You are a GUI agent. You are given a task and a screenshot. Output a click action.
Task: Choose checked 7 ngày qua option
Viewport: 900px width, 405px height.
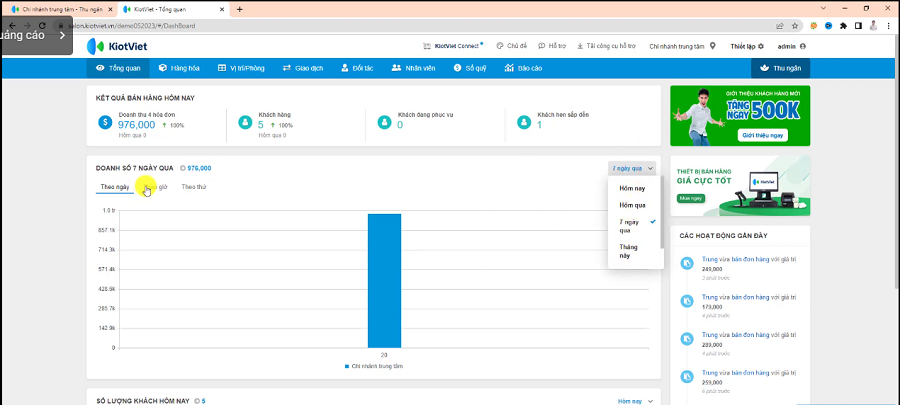[x=634, y=226]
